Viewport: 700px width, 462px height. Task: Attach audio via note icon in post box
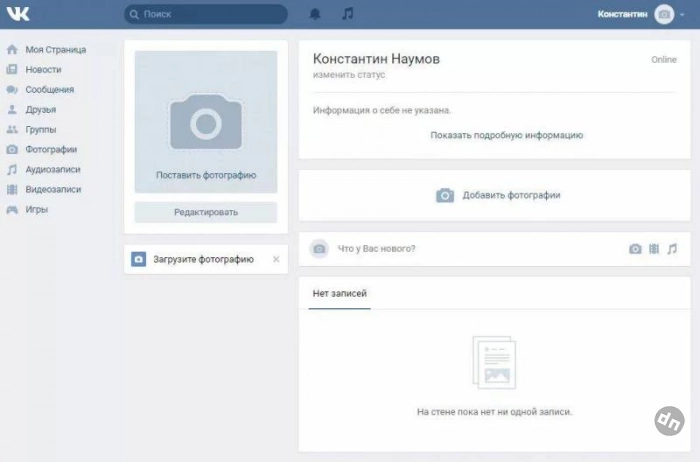(672, 249)
